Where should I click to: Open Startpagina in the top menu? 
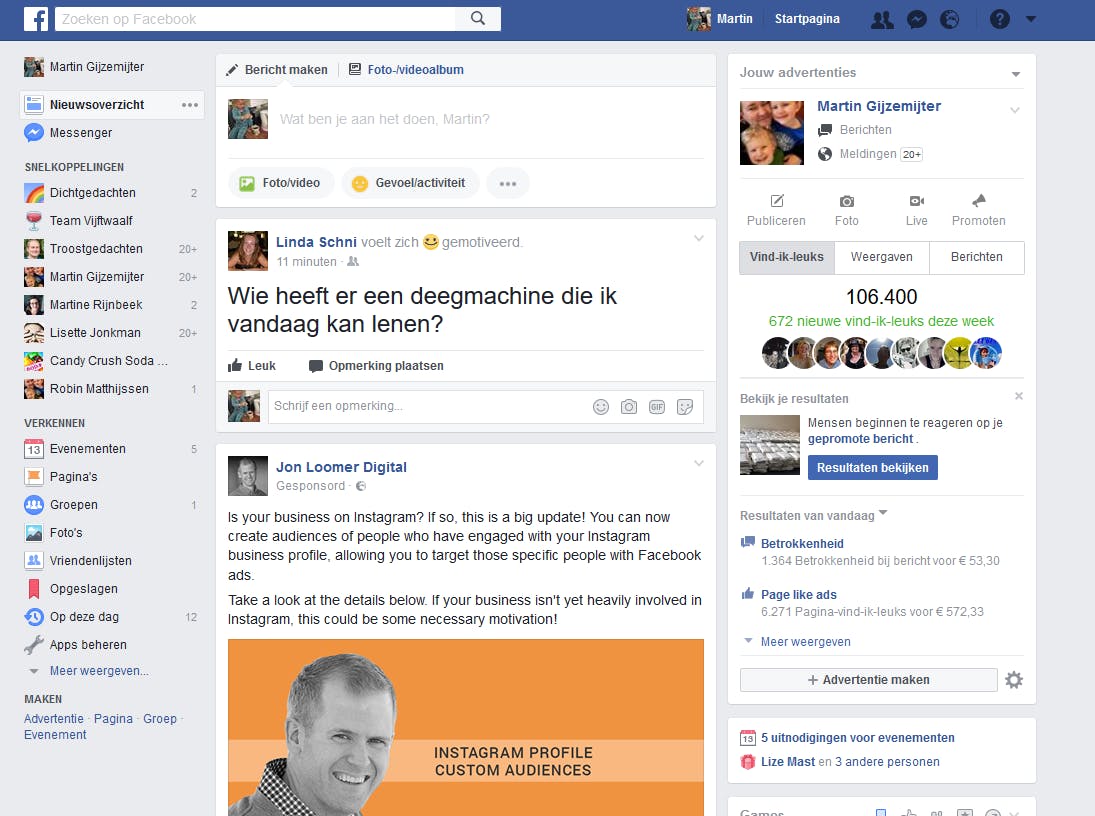806,19
